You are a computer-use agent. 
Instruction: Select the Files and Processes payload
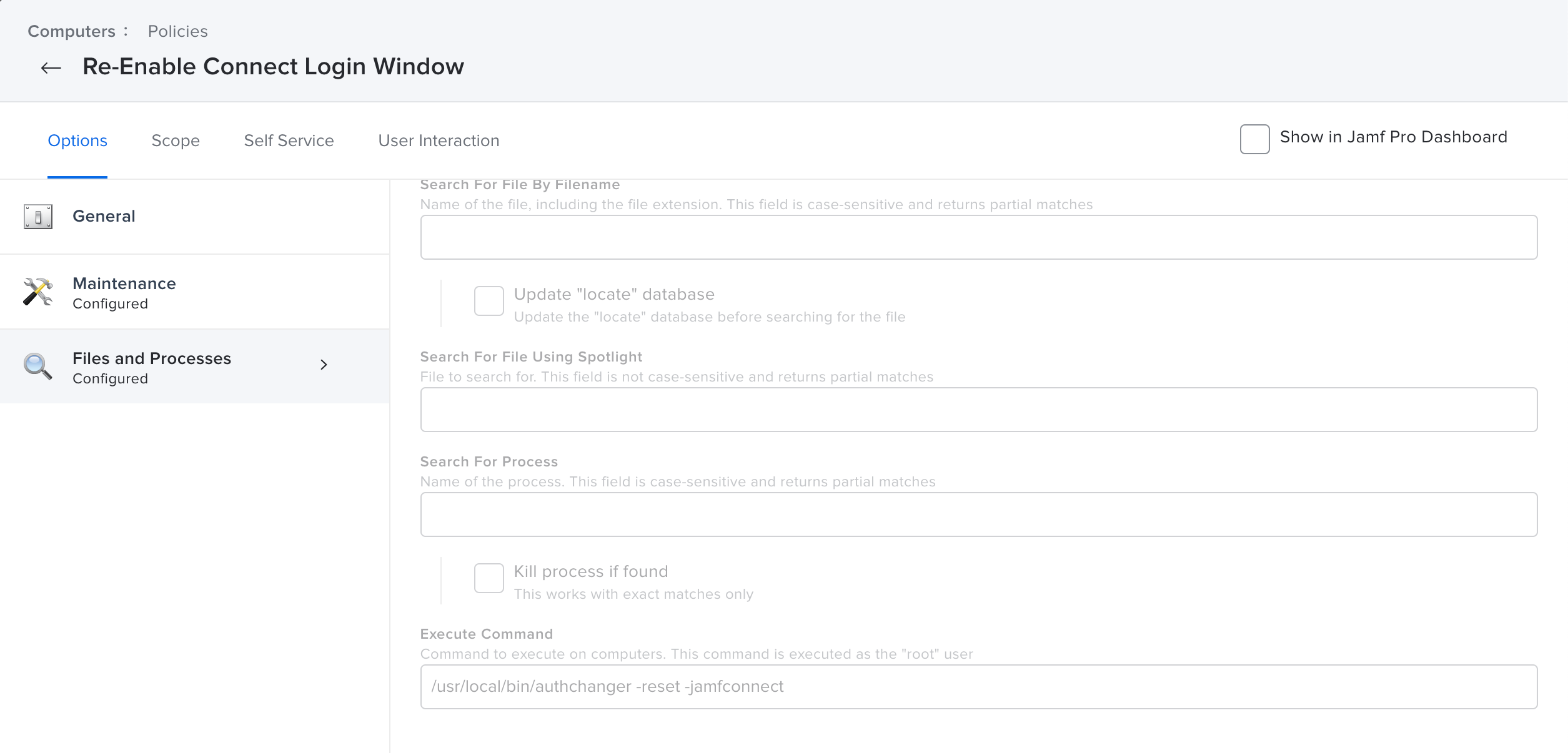click(195, 367)
